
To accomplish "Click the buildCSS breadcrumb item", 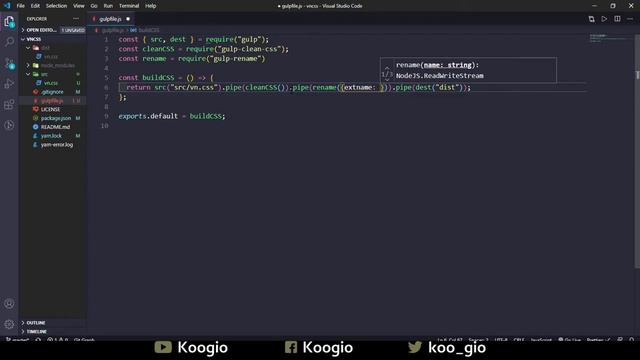I will pos(149,30).
